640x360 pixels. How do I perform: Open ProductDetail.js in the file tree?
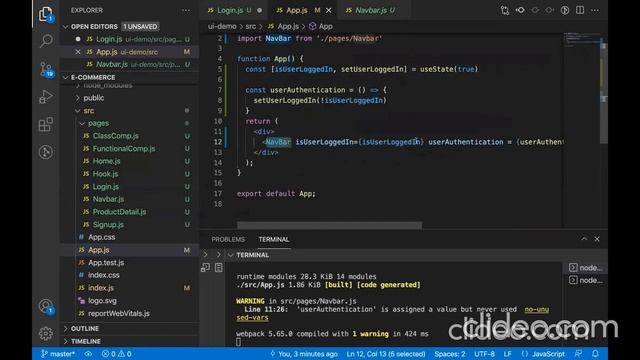[x=119, y=212]
